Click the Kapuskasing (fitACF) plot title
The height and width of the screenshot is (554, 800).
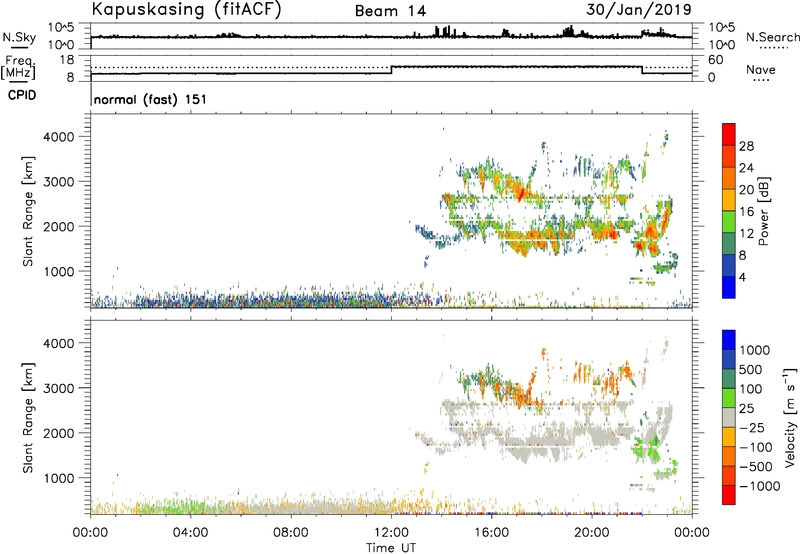tap(186, 9)
